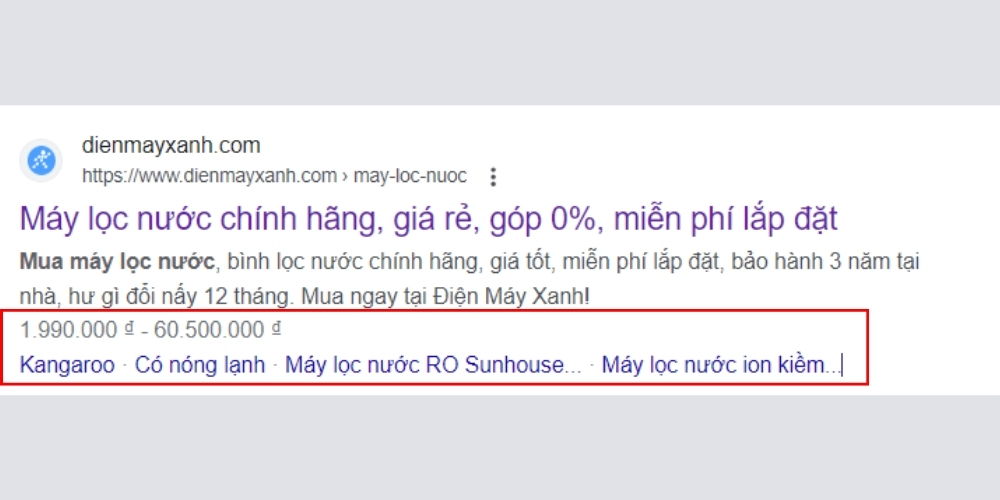Image resolution: width=1000 pixels, height=500 pixels.
Task: Click the 60.500.000 đ maximum price
Action: pyautogui.click(x=220, y=330)
